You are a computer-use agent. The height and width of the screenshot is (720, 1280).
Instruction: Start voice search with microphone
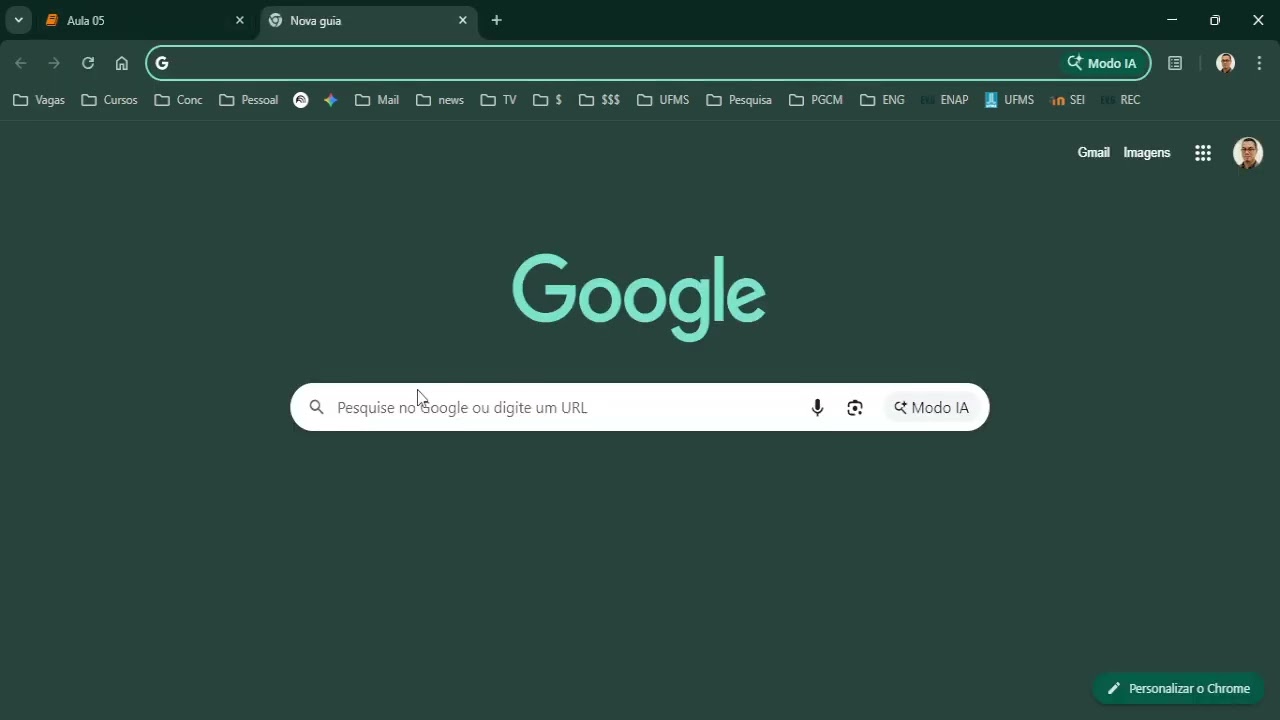(817, 407)
